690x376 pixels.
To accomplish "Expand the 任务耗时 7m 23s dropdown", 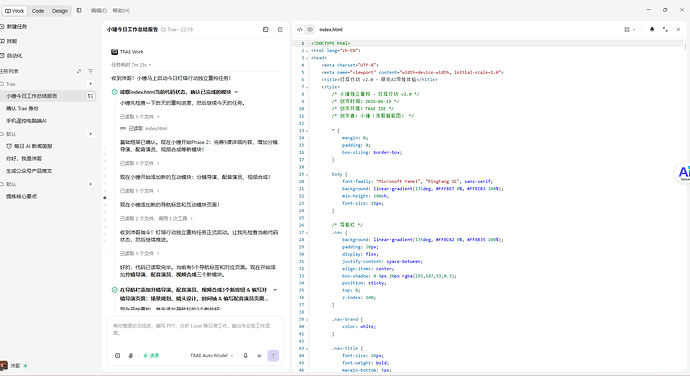I will click(131, 65).
